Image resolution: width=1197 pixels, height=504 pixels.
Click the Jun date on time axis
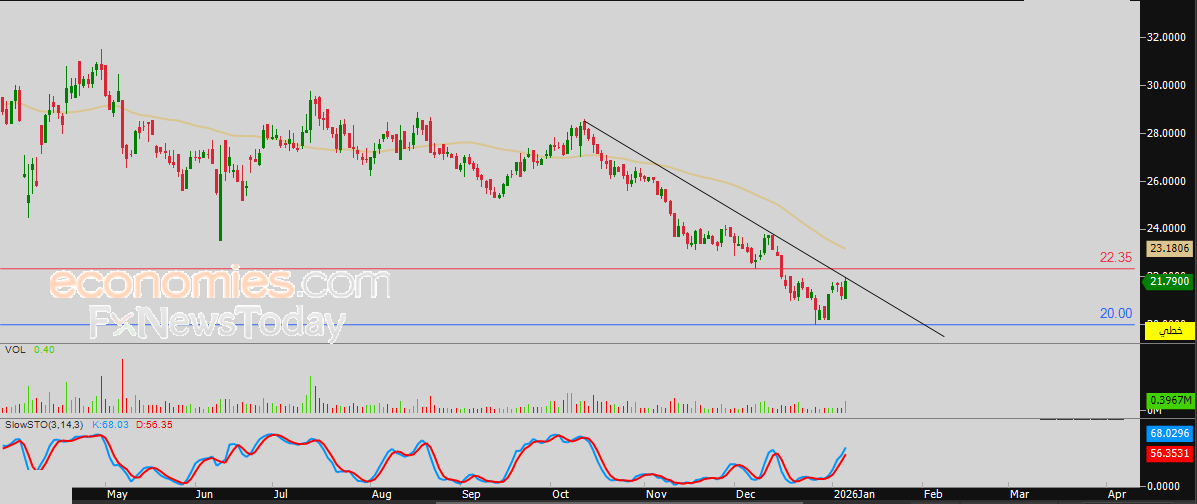204,495
